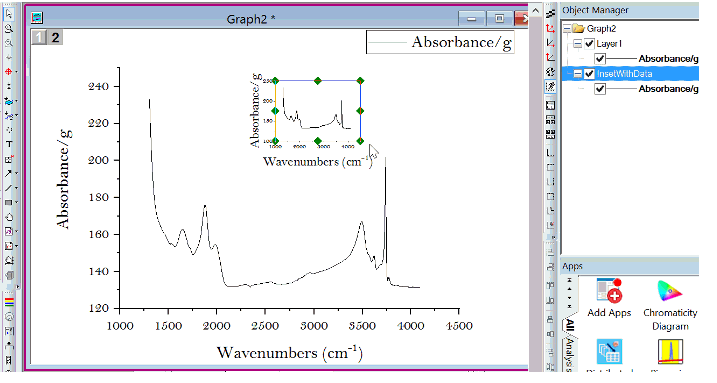Activate the Zoom Out tool
This screenshot has width=717, height=383.
[9, 43]
